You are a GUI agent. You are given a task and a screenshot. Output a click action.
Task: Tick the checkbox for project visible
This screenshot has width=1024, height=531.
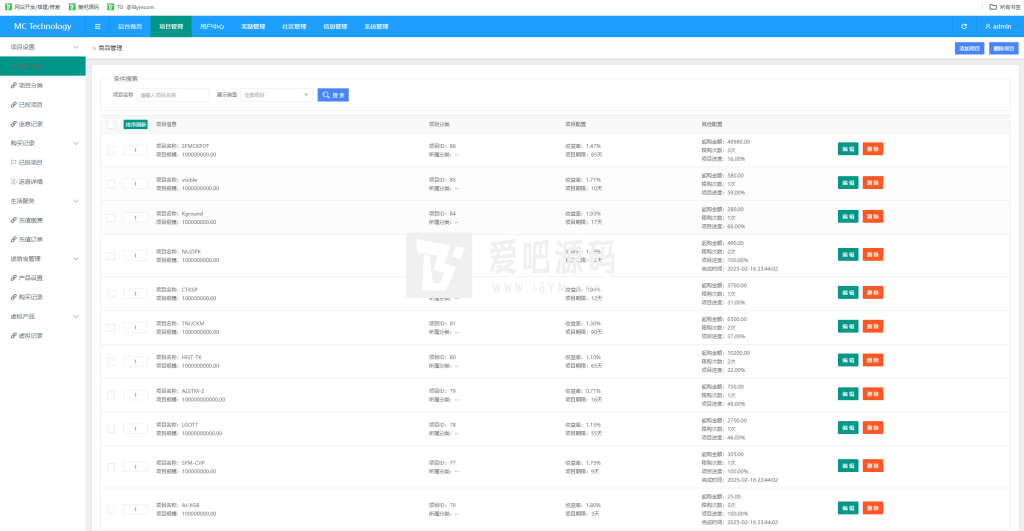pyautogui.click(x=111, y=184)
